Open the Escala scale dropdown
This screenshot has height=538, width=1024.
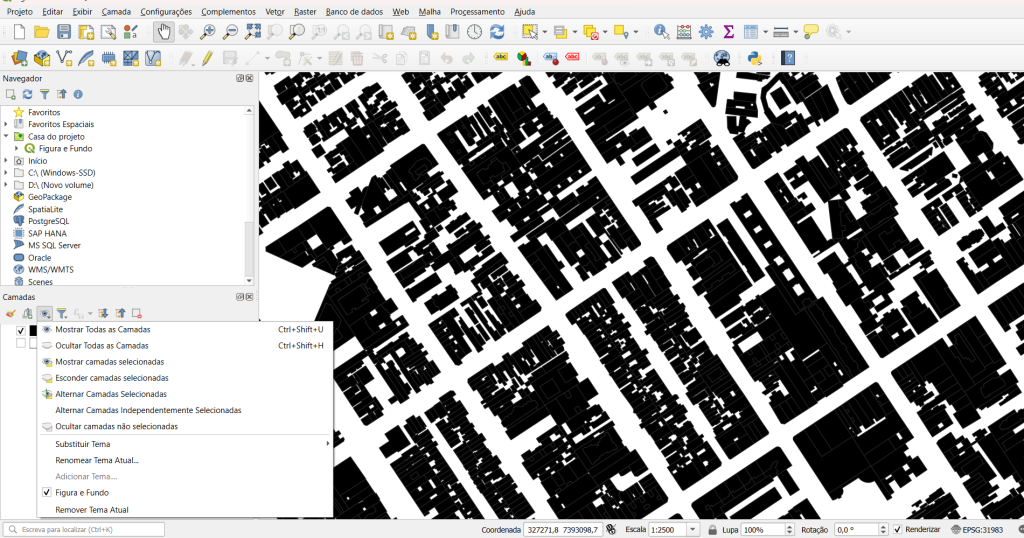(693, 530)
